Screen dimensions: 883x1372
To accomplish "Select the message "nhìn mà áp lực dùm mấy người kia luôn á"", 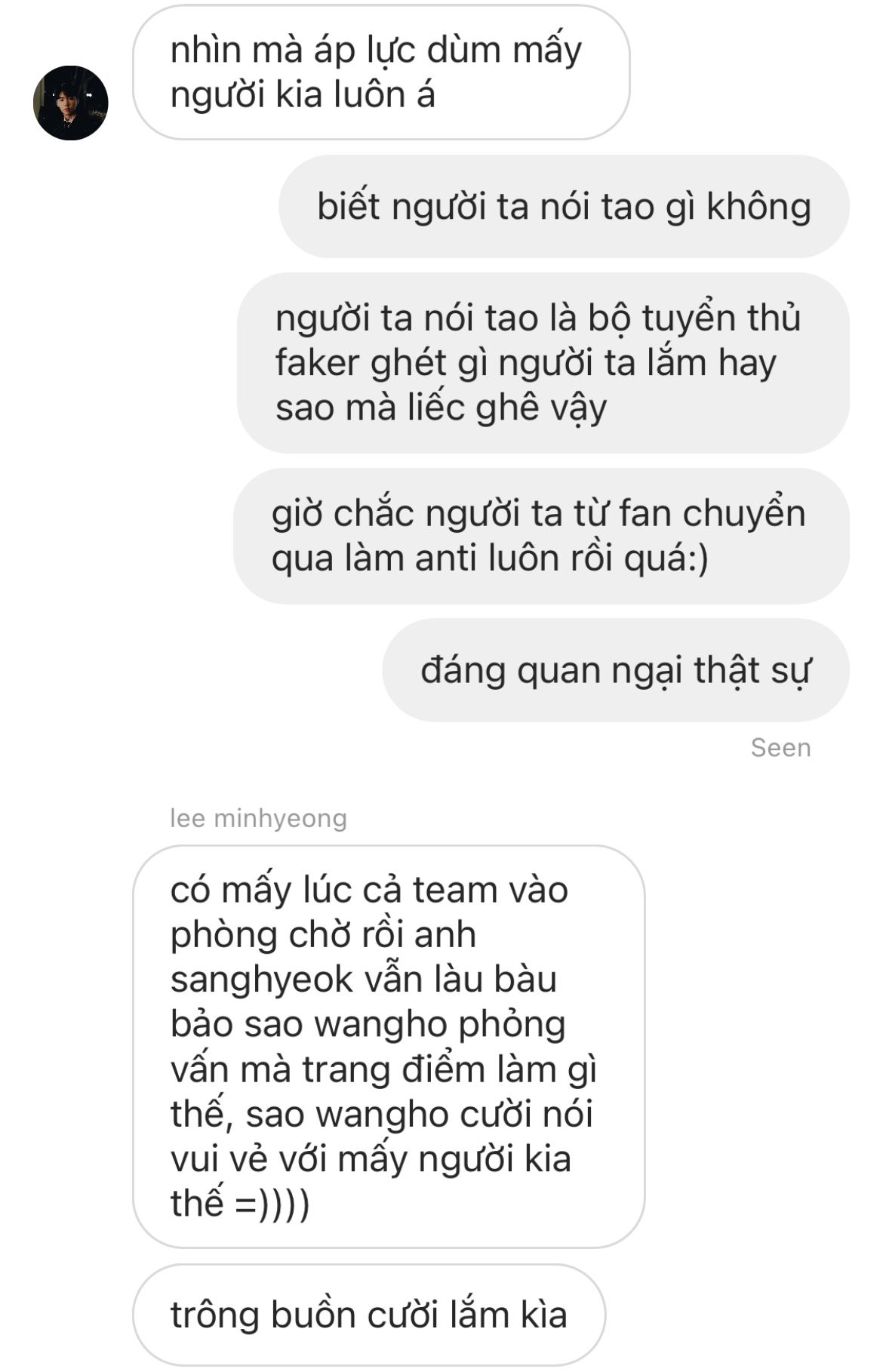I will [x=381, y=72].
